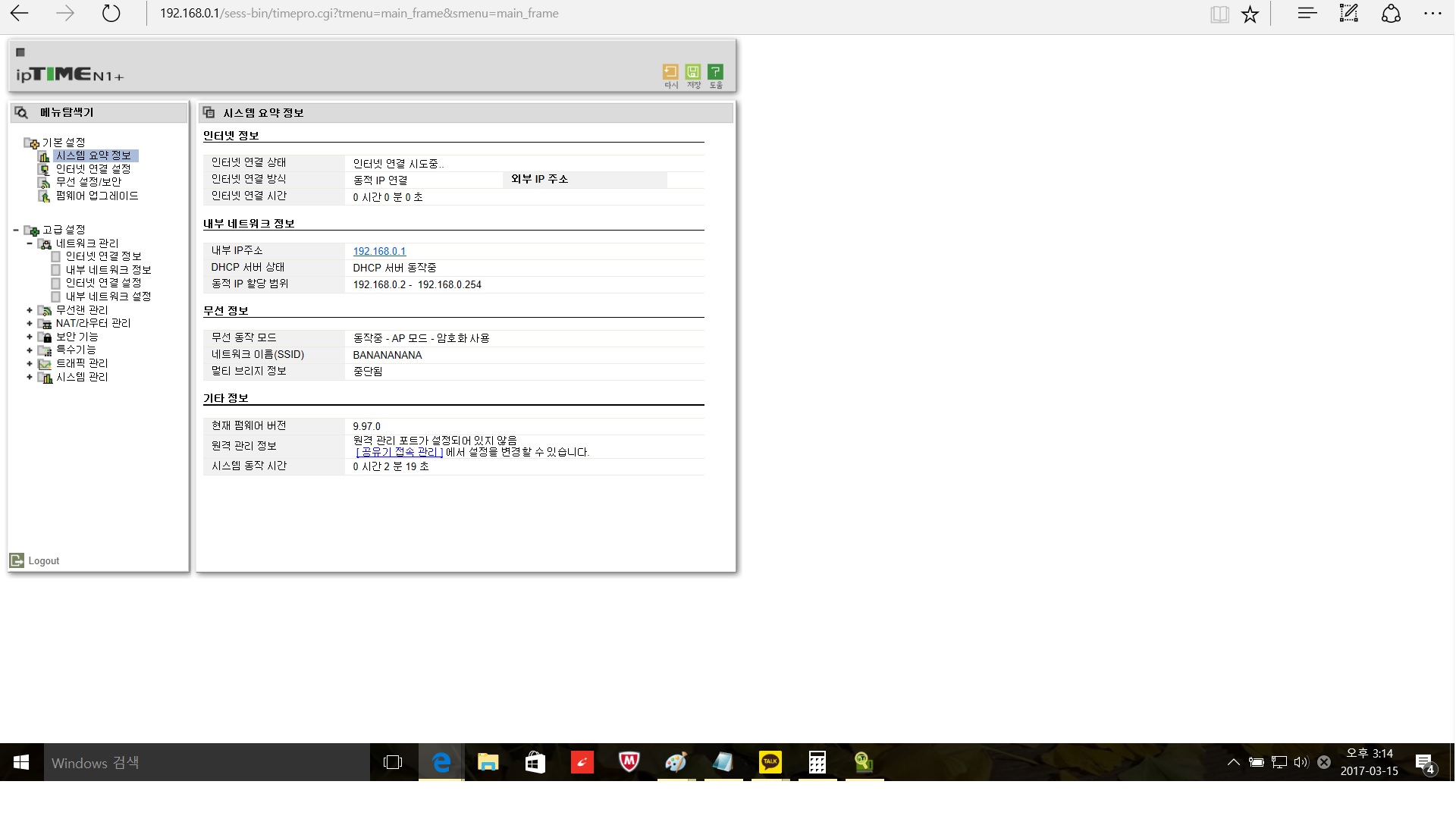Expand the 보안 기능 tree node
Viewport: 1456px width, 819px height.
click(30, 337)
